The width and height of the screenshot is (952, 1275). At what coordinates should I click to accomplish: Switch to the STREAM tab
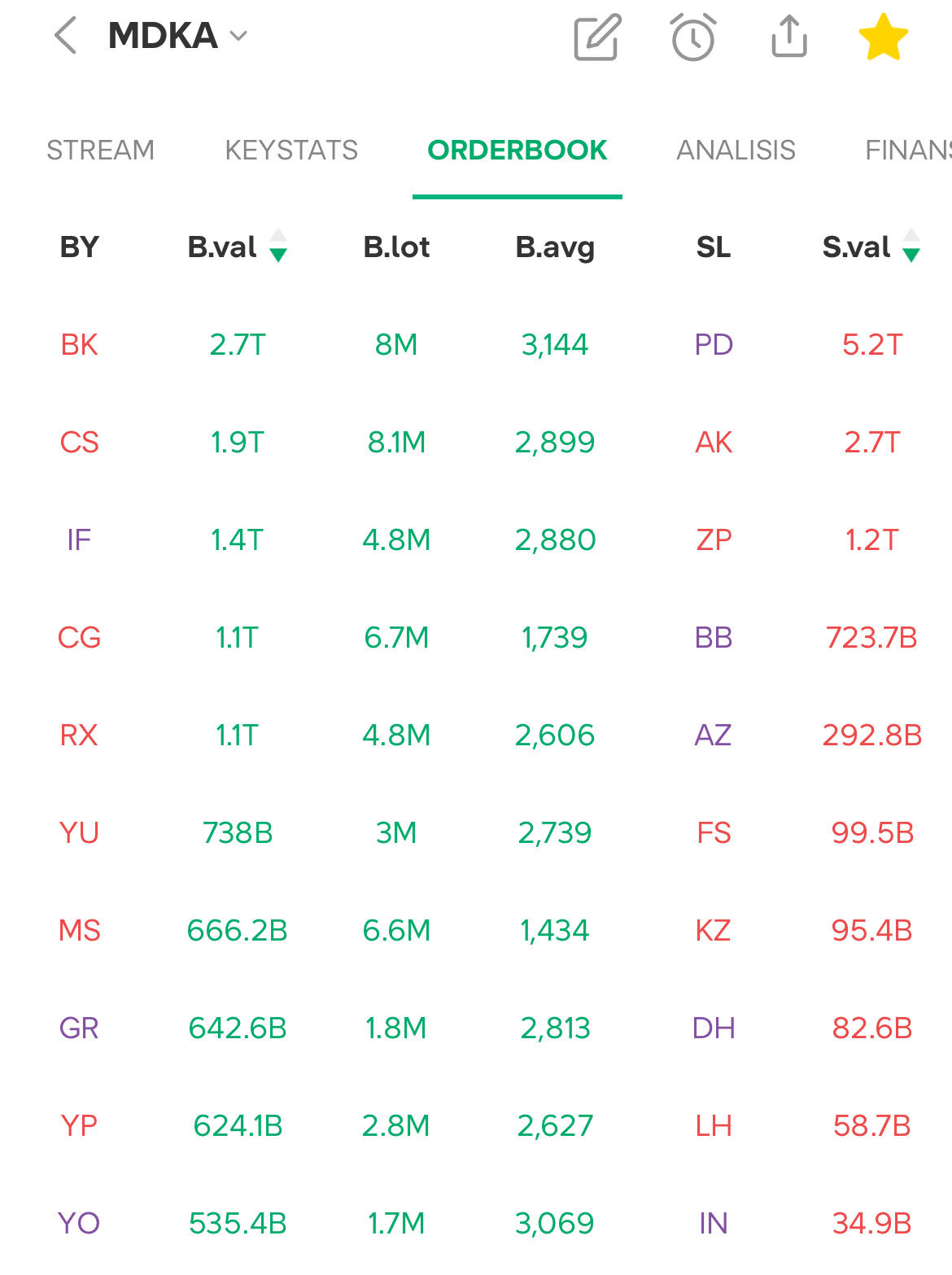pos(100,150)
